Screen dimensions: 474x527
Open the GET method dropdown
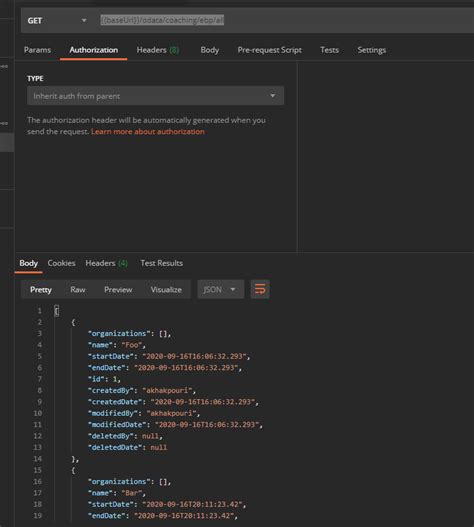pos(57,21)
